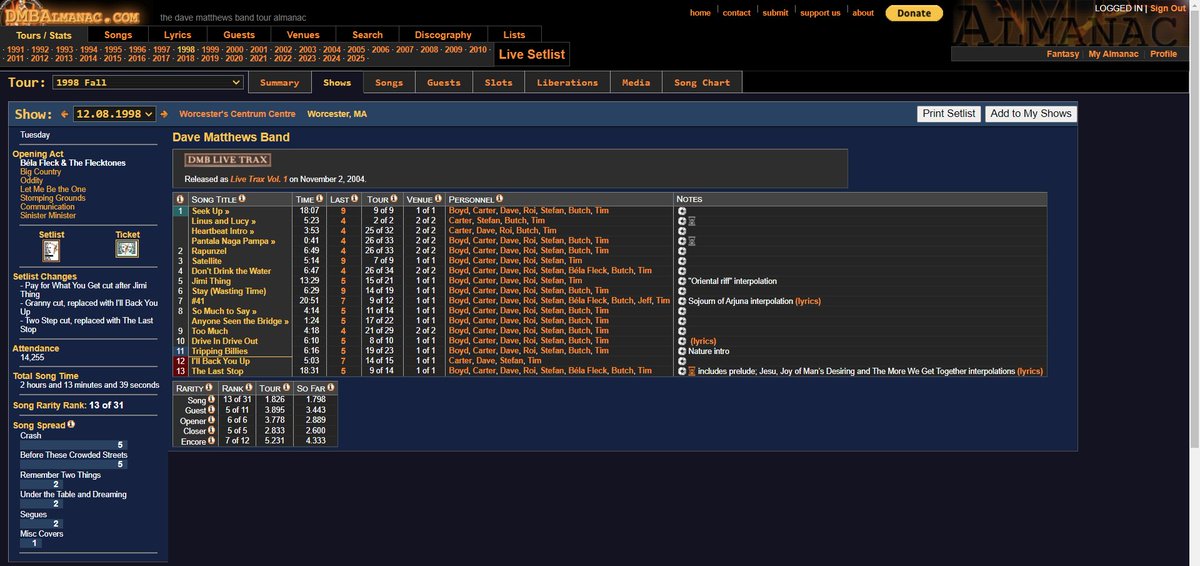Click the info icon beside Rank header

coord(247,388)
